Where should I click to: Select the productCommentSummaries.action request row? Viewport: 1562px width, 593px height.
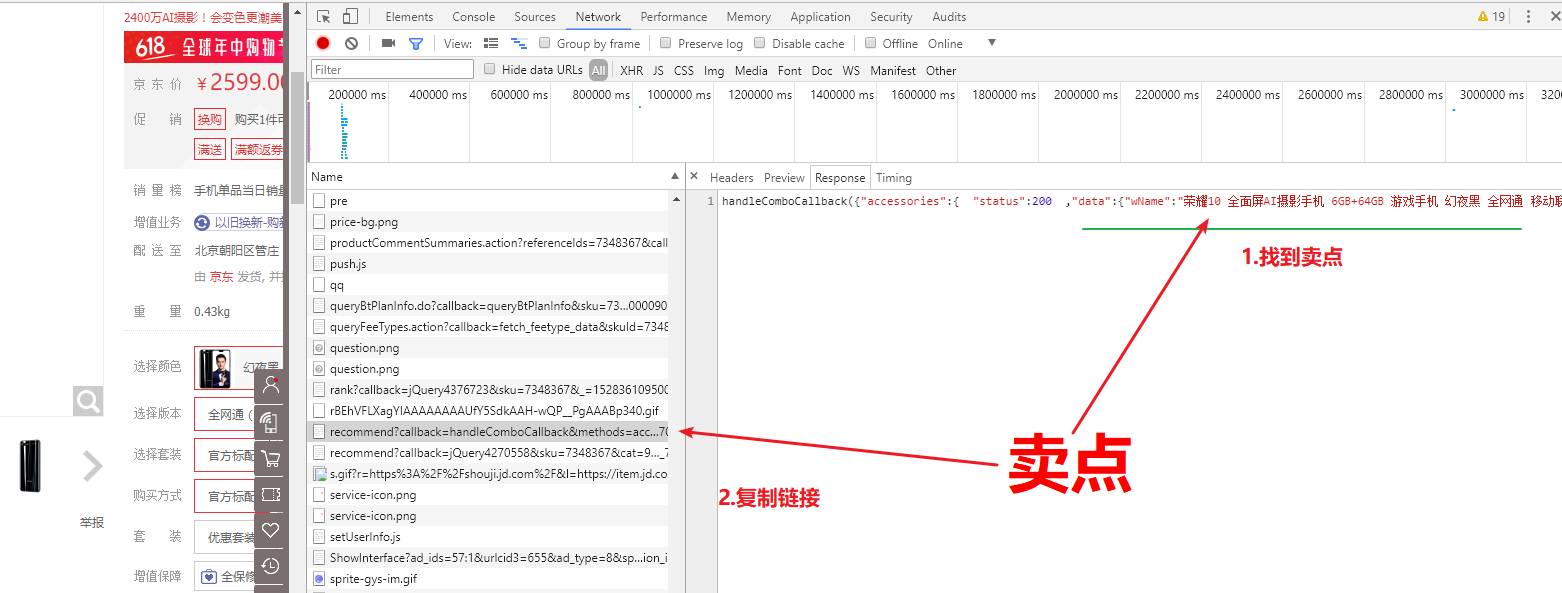[x=490, y=243]
